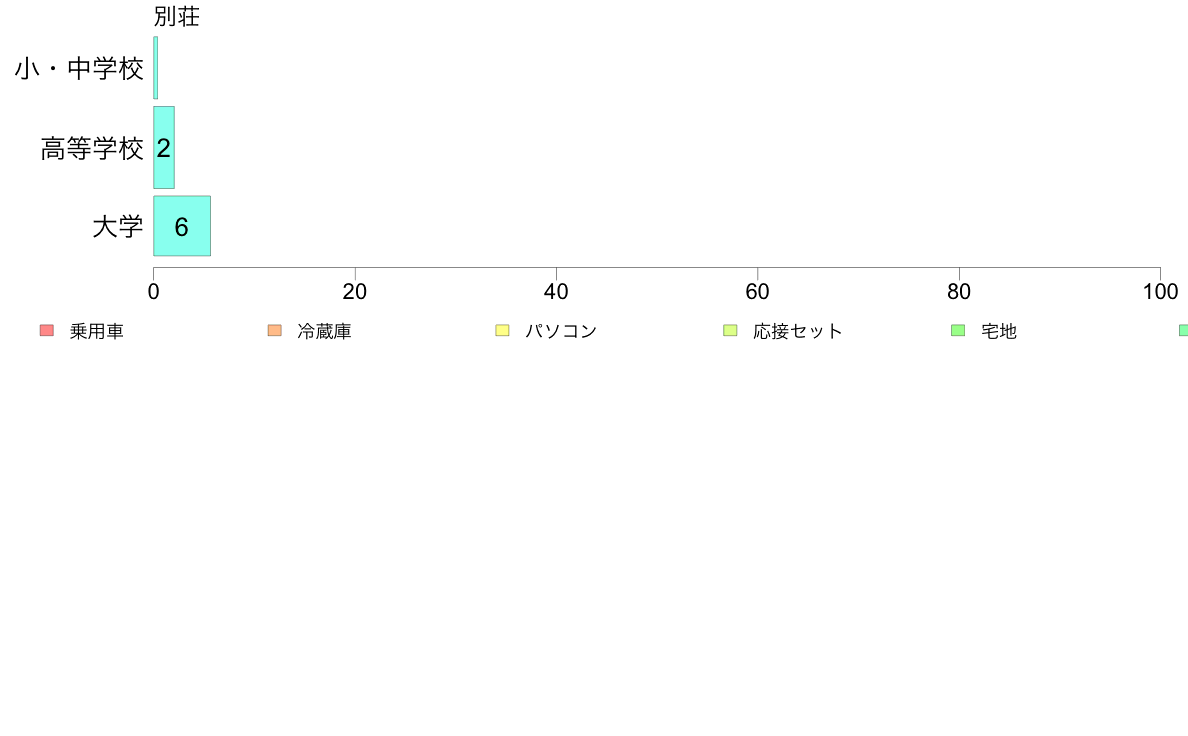Click the red 乗用車 legend swatch
Viewport: 1188px width, 736px height.
(46, 331)
